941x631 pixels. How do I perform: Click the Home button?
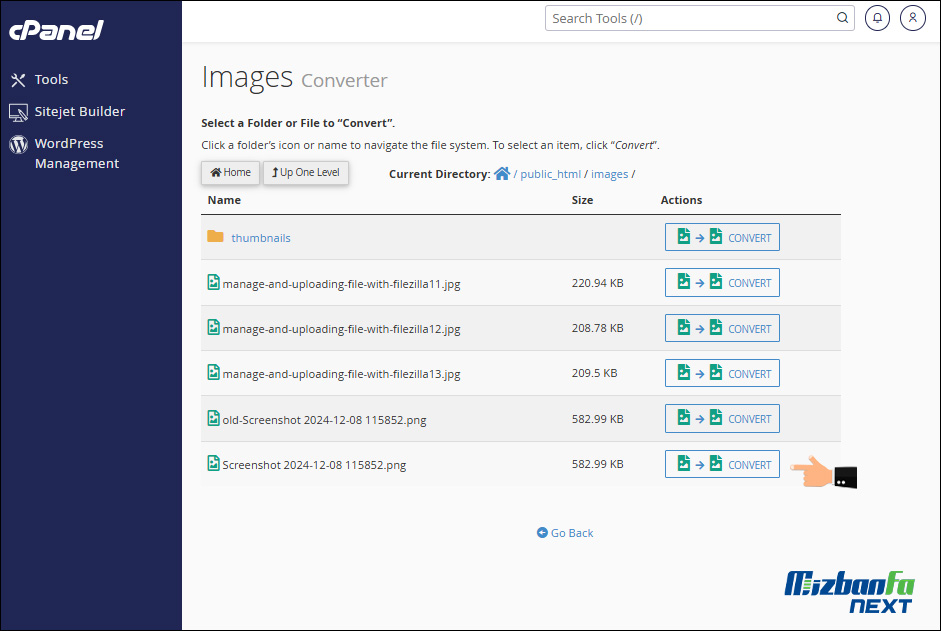click(230, 173)
